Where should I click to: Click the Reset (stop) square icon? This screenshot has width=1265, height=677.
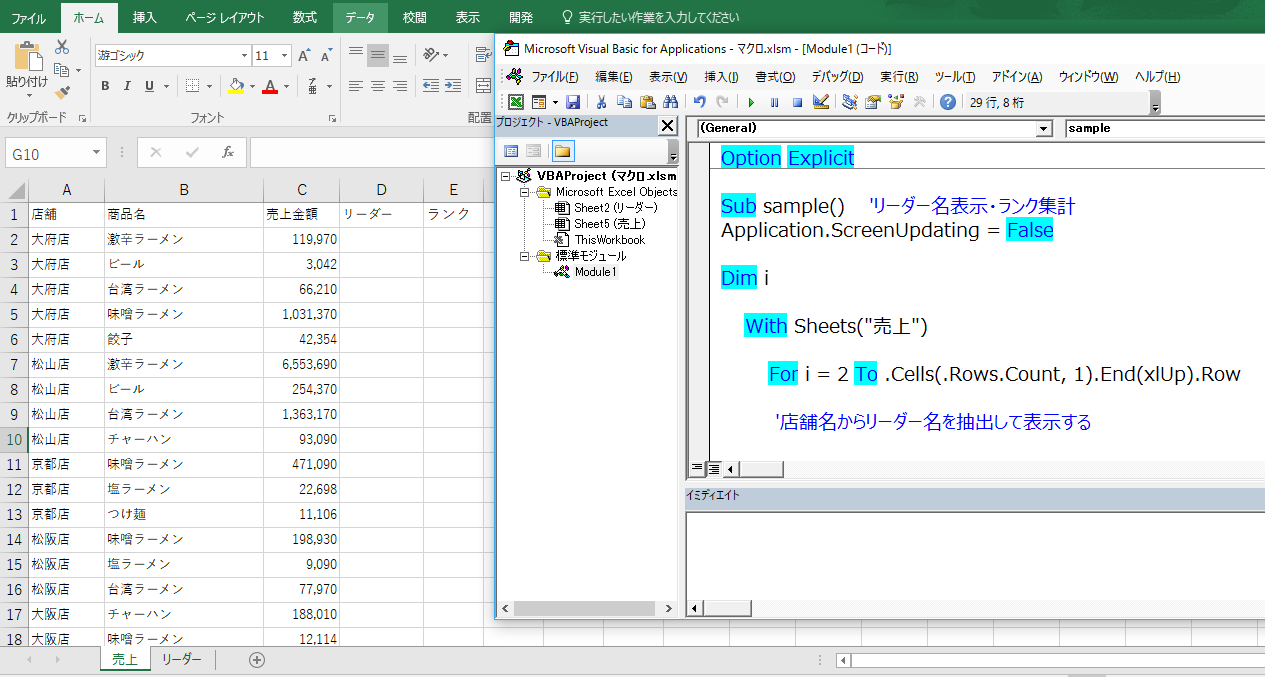(x=797, y=102)
